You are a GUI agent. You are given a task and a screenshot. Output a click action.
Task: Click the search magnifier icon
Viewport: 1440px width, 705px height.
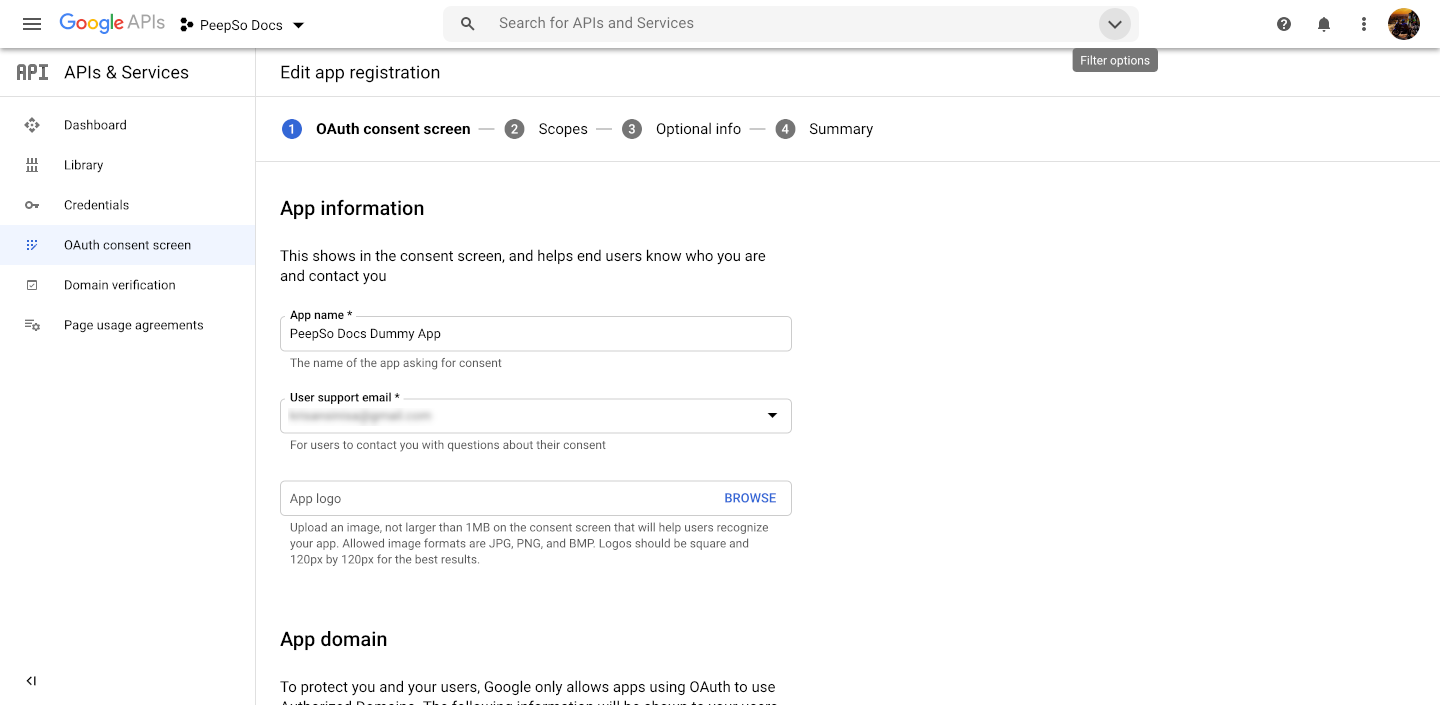pos(467,23)
